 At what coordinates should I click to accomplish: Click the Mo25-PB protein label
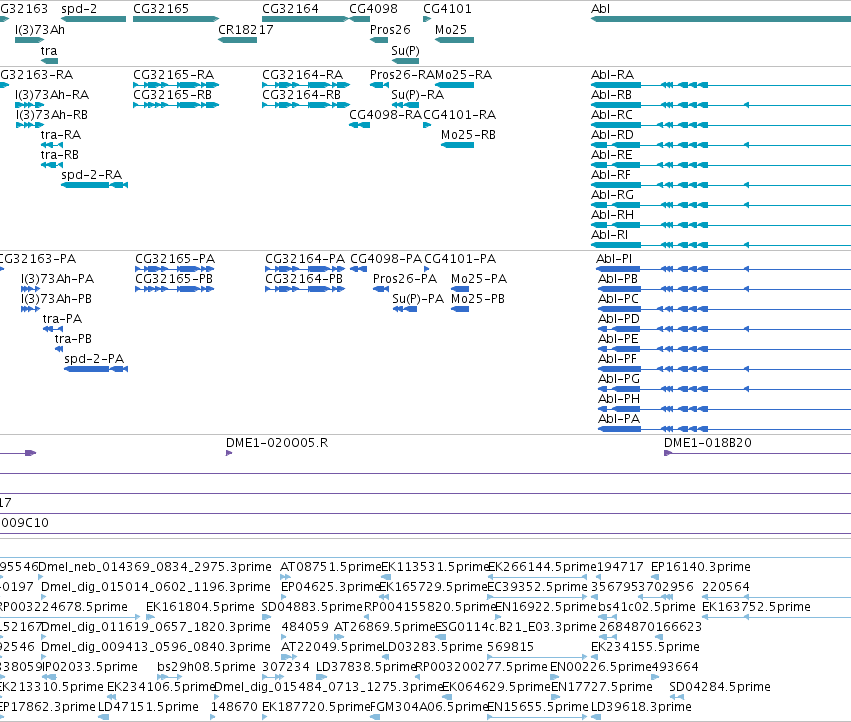478,299
